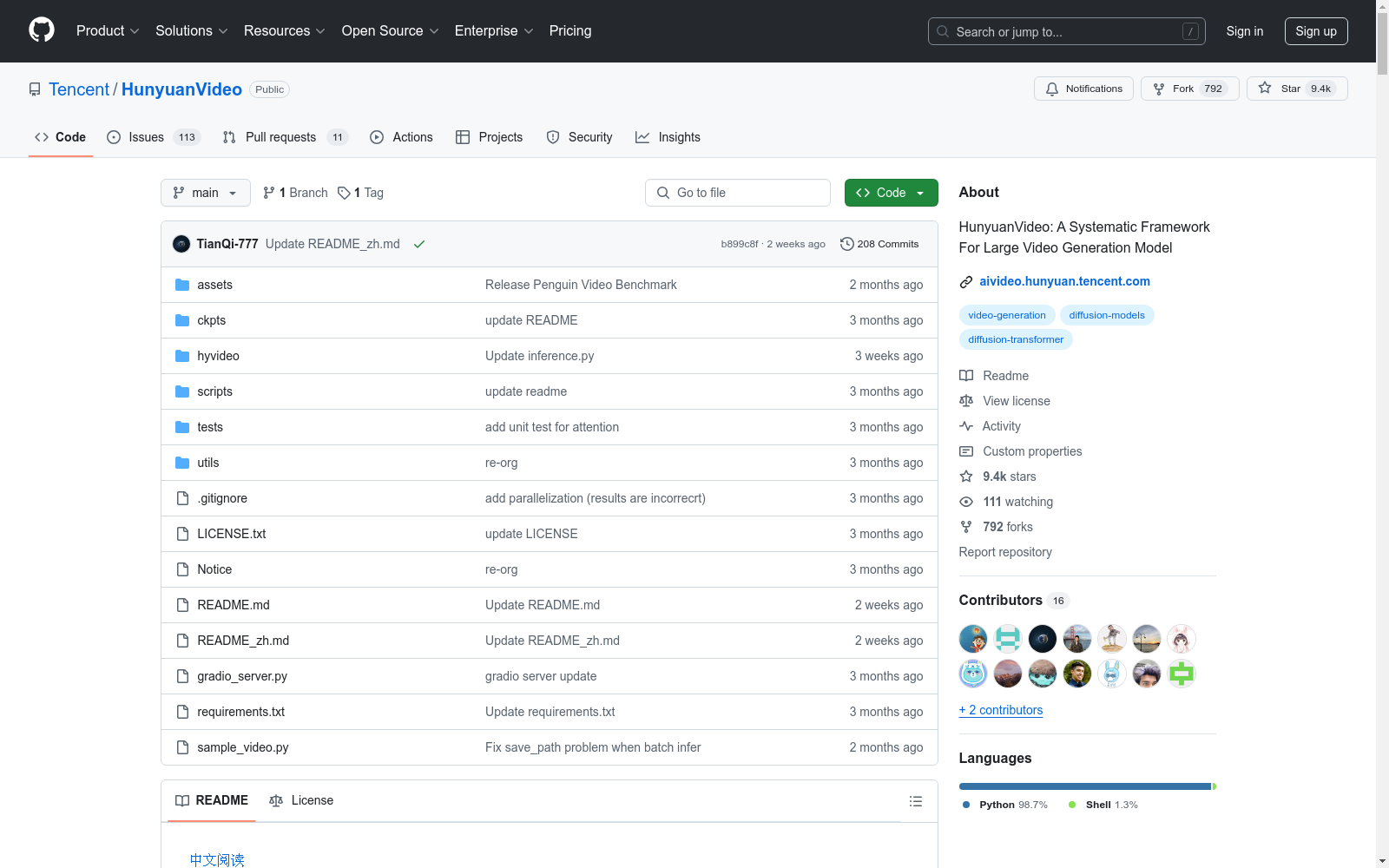The height and width of the screenshot is (868, 1389).
Task: Open the requirements.txt file
Action: click(241, 712)
